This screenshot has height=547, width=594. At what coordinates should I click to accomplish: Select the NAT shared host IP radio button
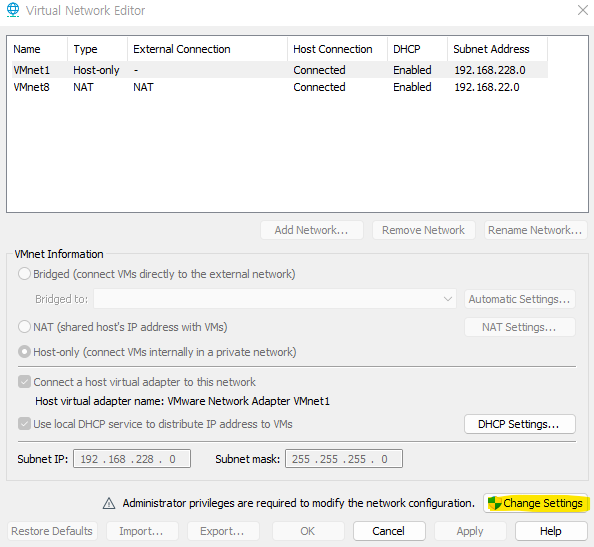24,327
